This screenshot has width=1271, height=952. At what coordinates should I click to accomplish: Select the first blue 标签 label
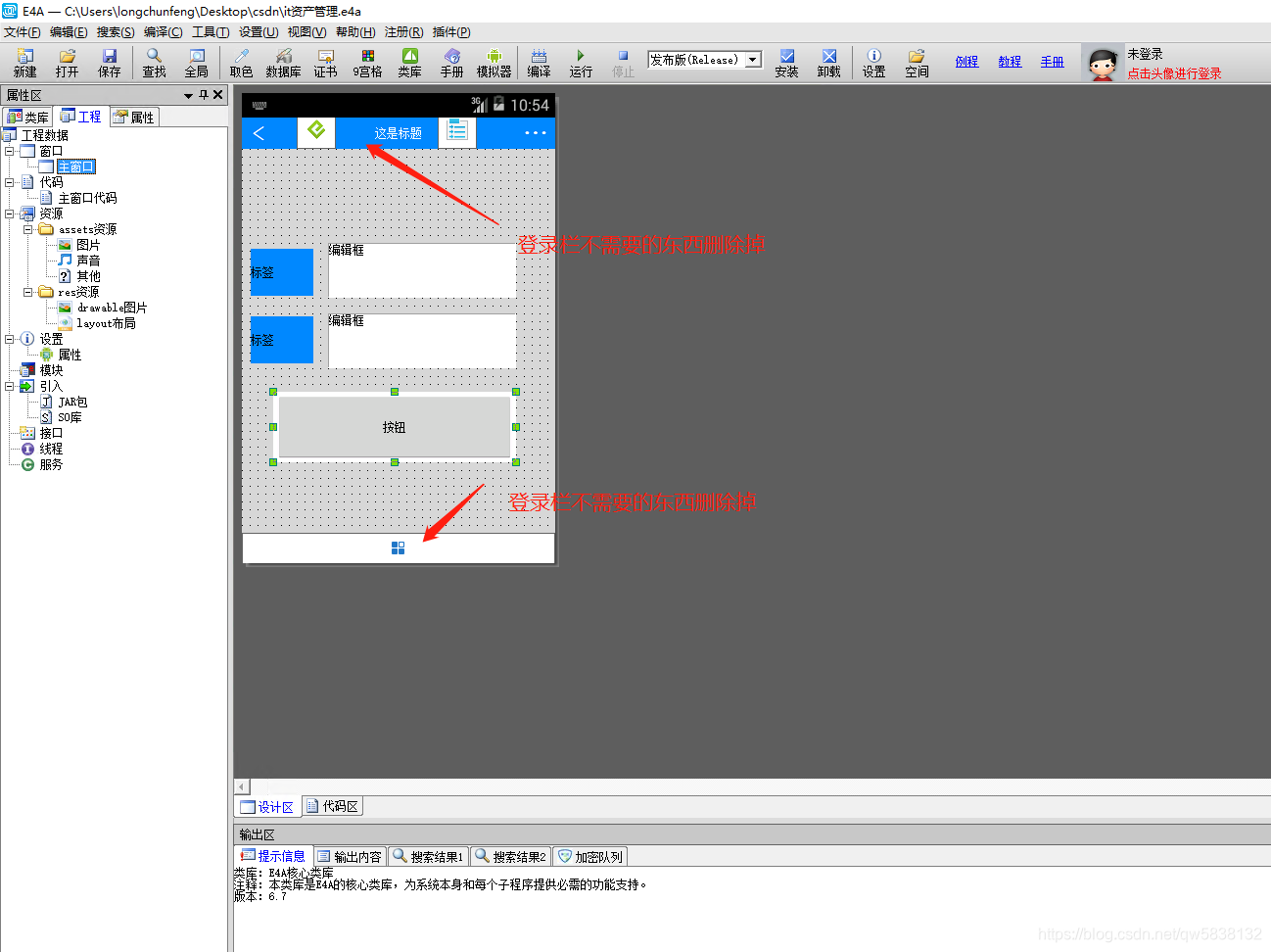pos(282,272)
